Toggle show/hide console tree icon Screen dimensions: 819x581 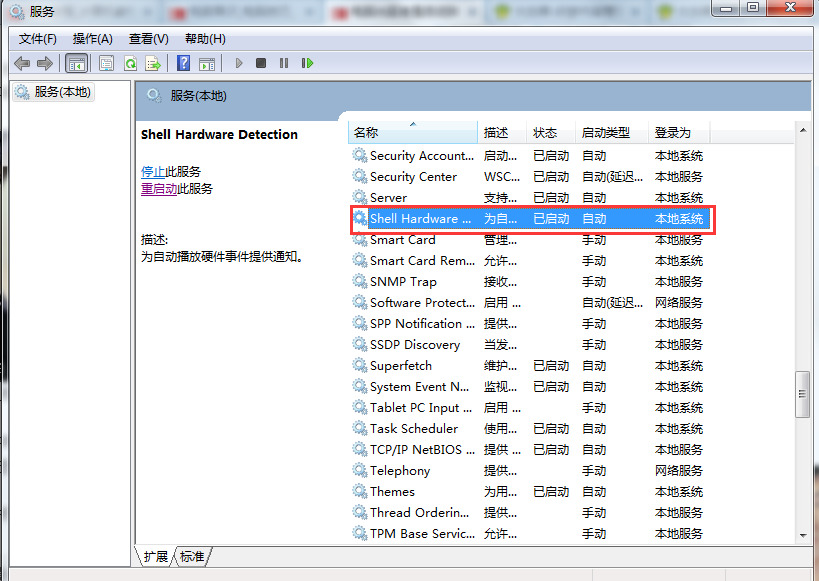pyautogui.click(x=77, y=64)
